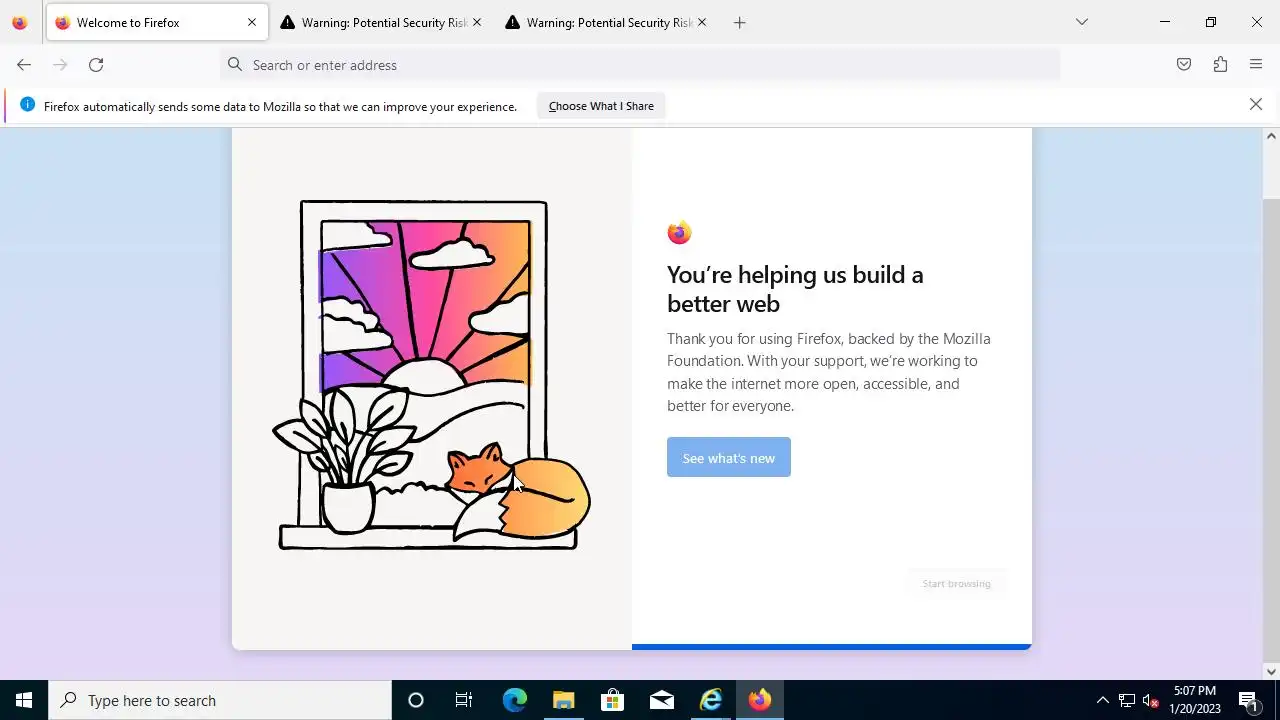Show hidden system tray icons
Image resolution: width=1280 pixels, height=720 pixels.
[x=1103, y=700]
